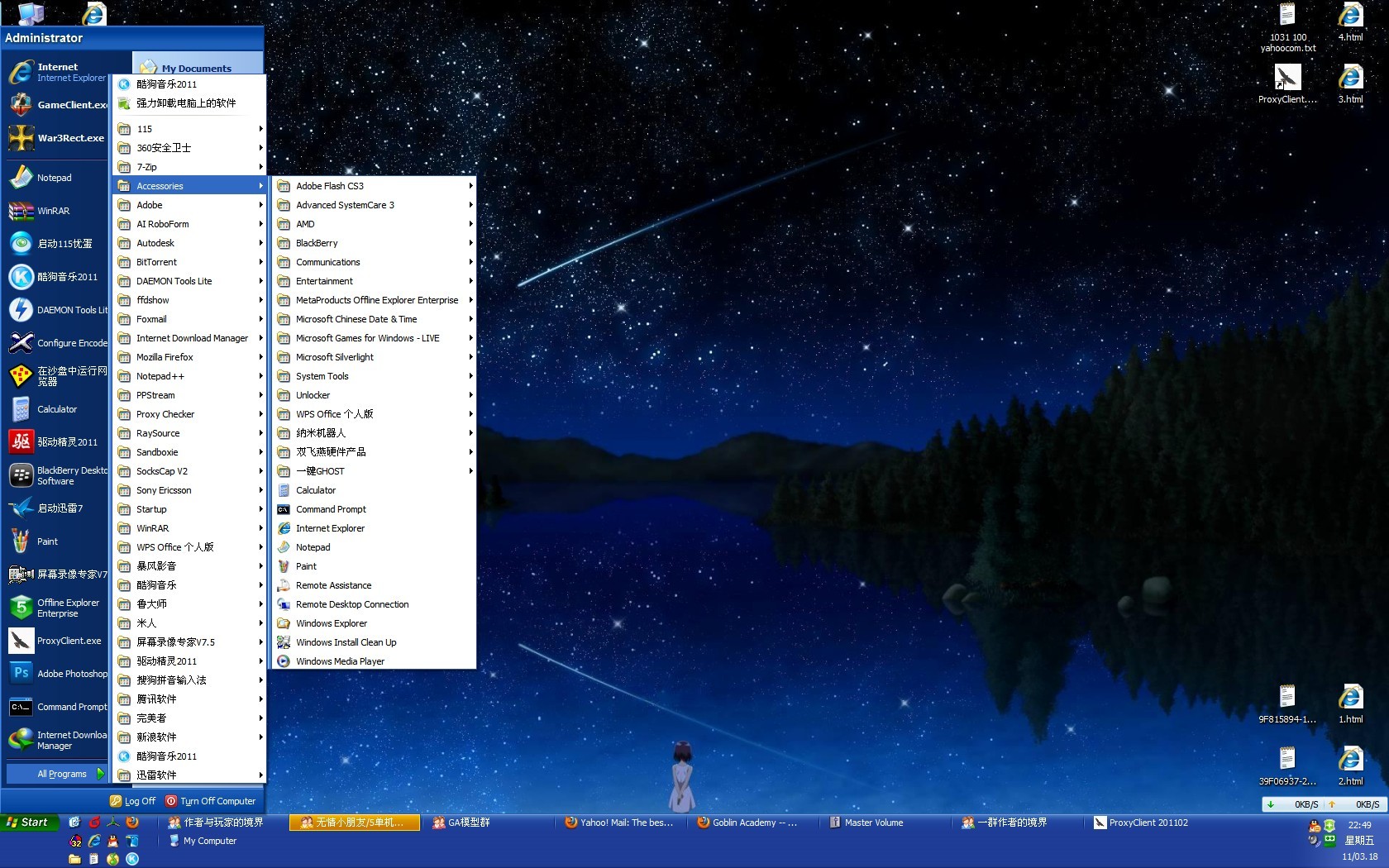The image size is (1389, 868).
Task: Open Remote Desktop Connection entry
Action: pos(375,604)
